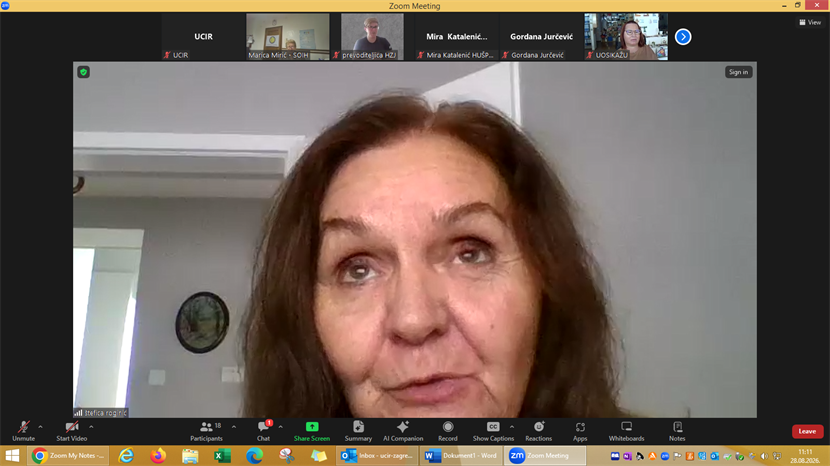This screenshot has width=830, height=466.
Task: Open audio options arrow next to Unmute
Action: (41, 427)
